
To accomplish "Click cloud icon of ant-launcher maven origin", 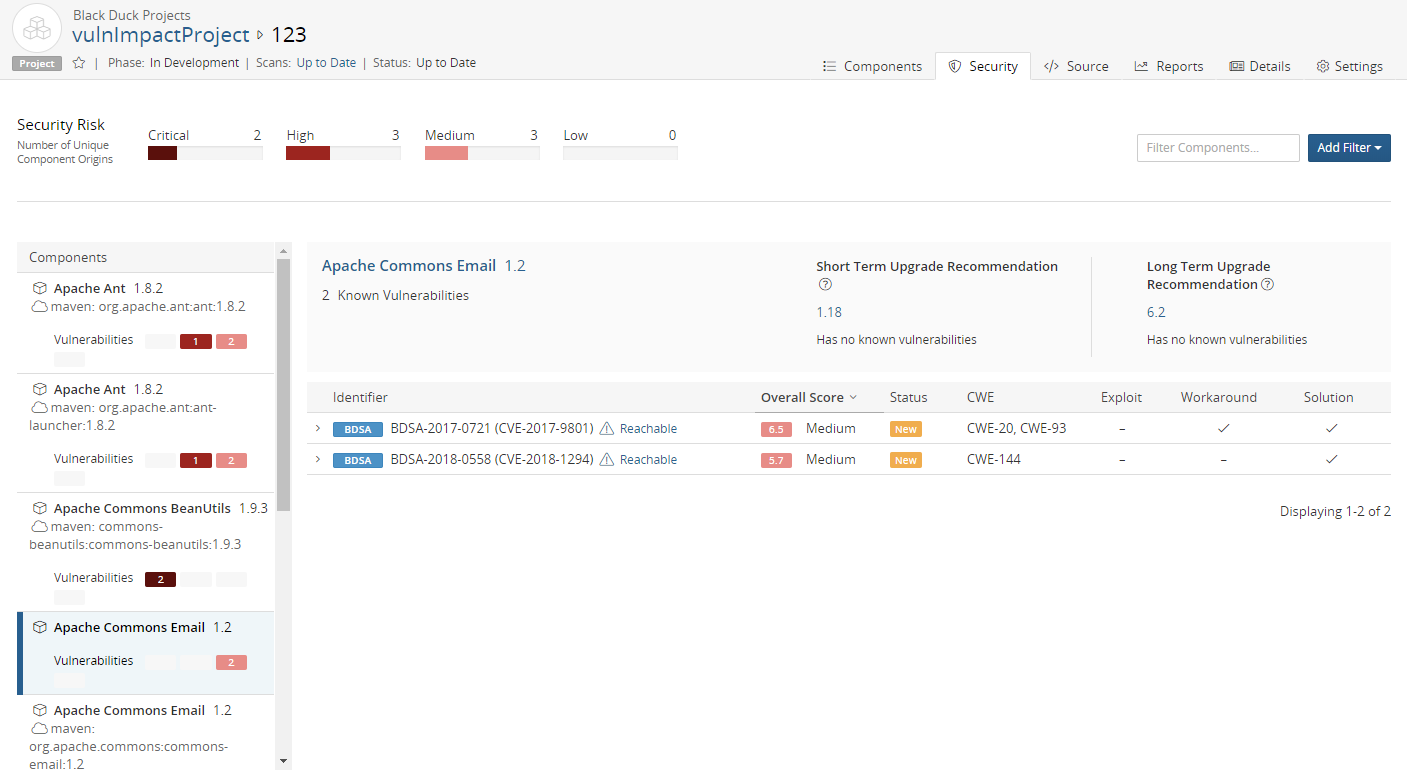I will coord(39,408).
